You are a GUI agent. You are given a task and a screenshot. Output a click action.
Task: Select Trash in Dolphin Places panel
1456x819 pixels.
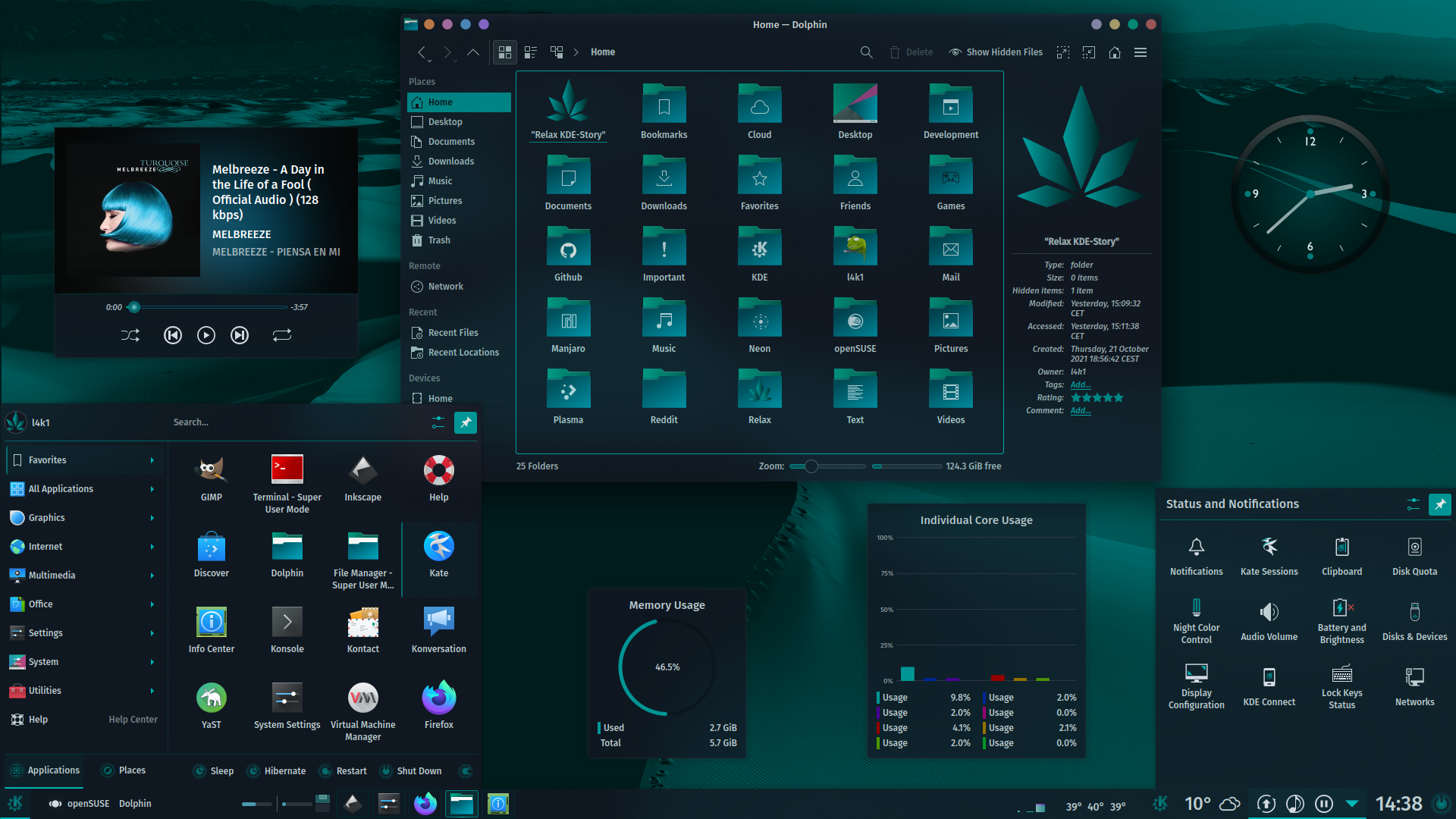tap(459, 240)
